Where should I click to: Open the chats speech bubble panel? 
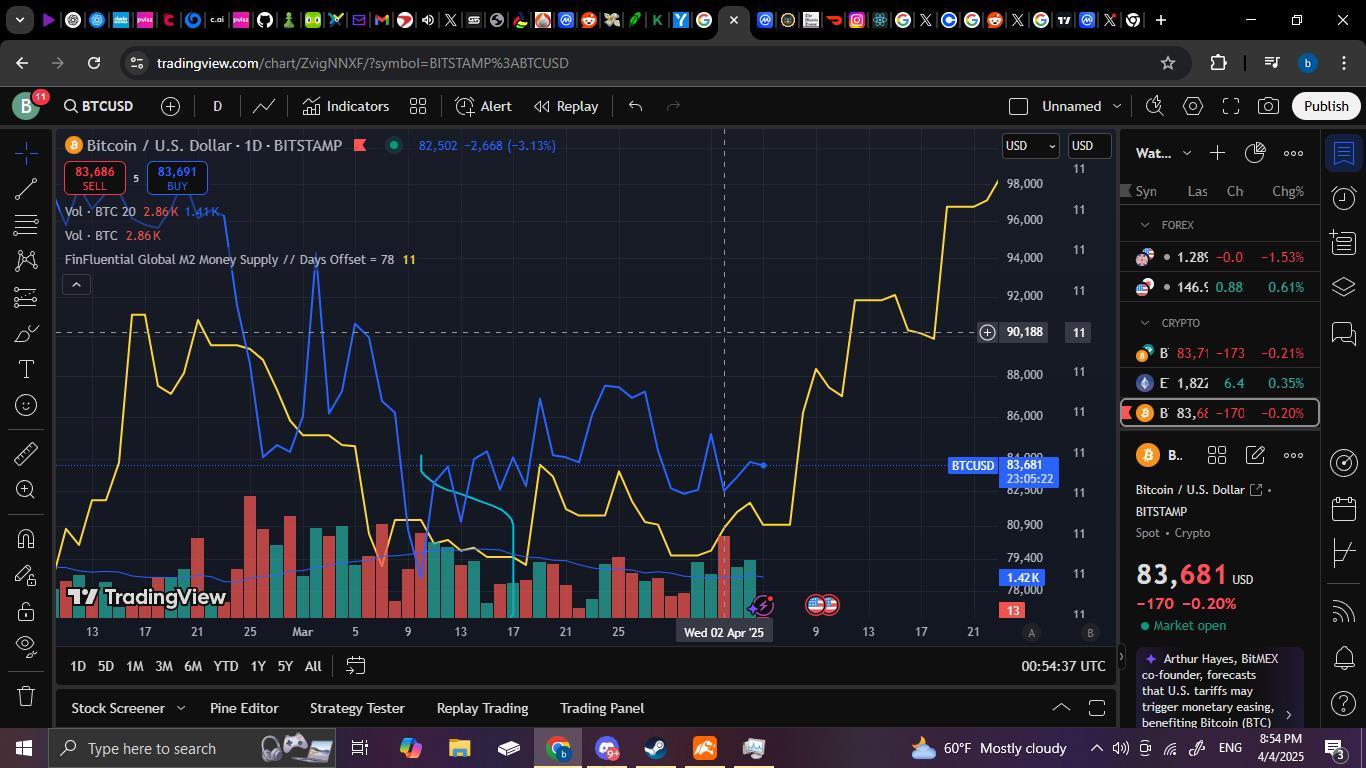(1344, 333)
